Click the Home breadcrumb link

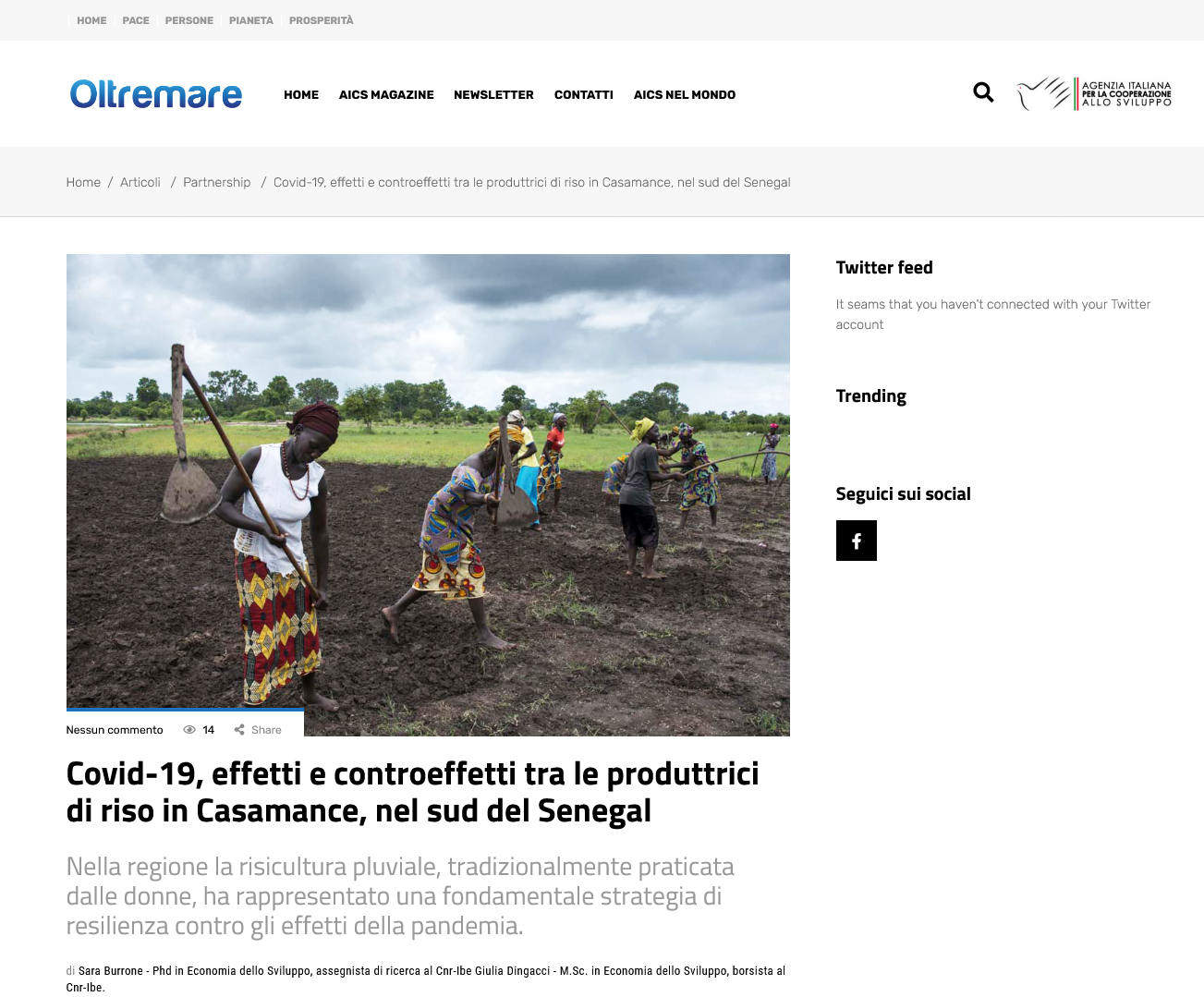tap(83, 182)
